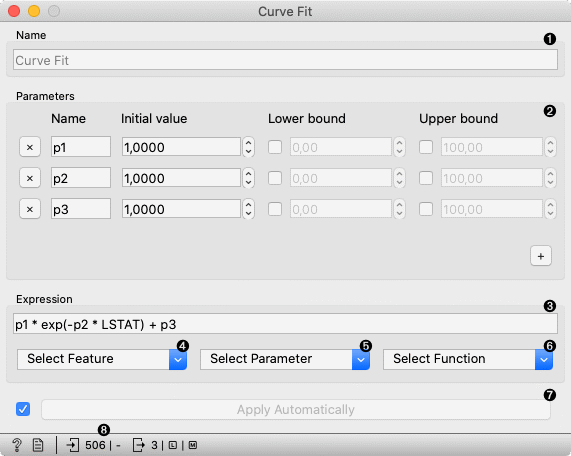571x456 pixels.
Task: Click the input data arrow icon
Action: 73,445
